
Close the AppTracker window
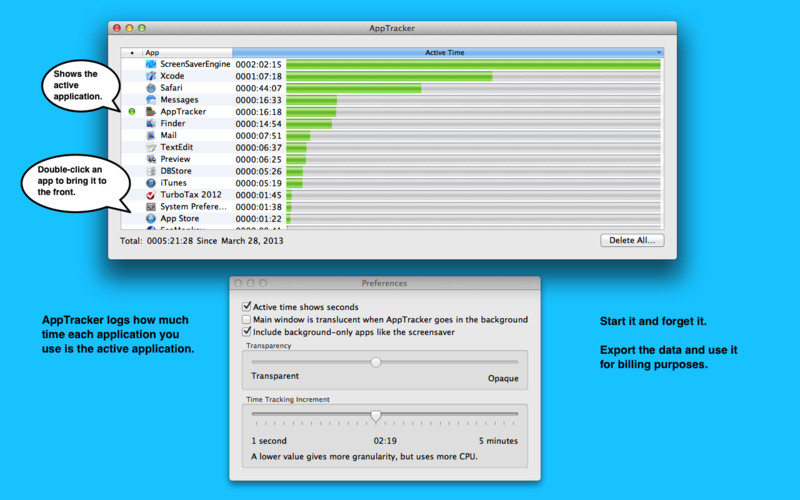117,28
